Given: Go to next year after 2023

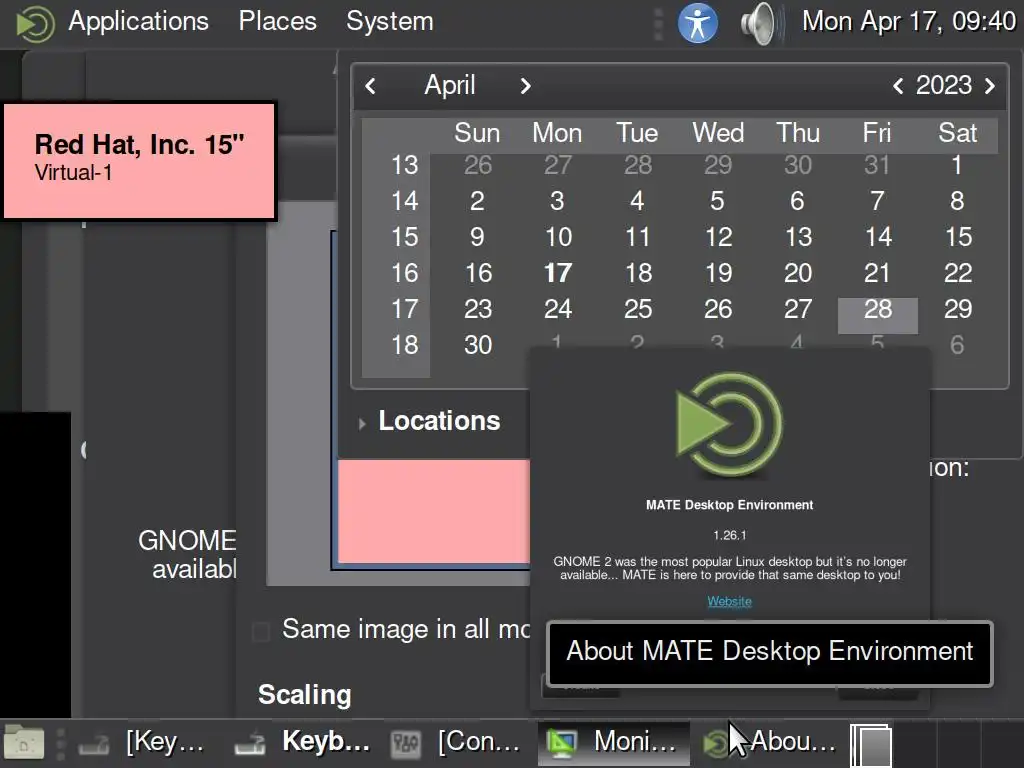Looking at the screenshot, I should click(989, 86).
